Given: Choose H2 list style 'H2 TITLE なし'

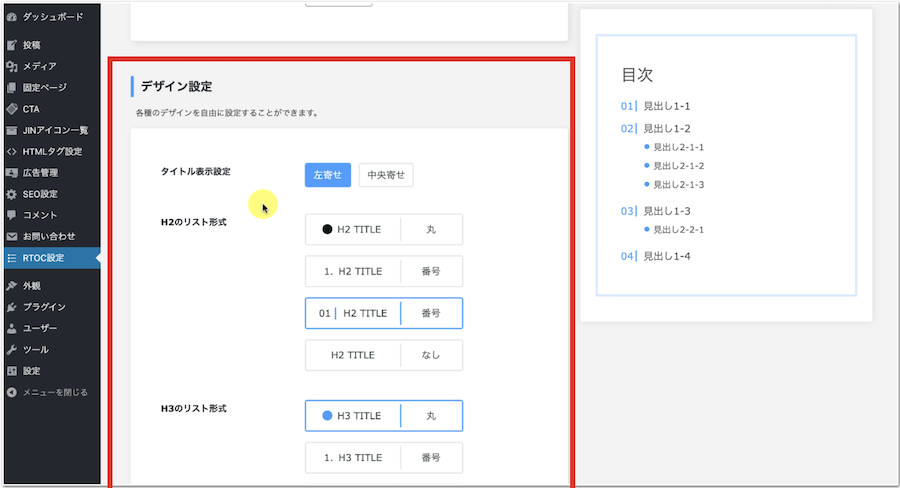Looking at the screenshot, I should point(383,355).
